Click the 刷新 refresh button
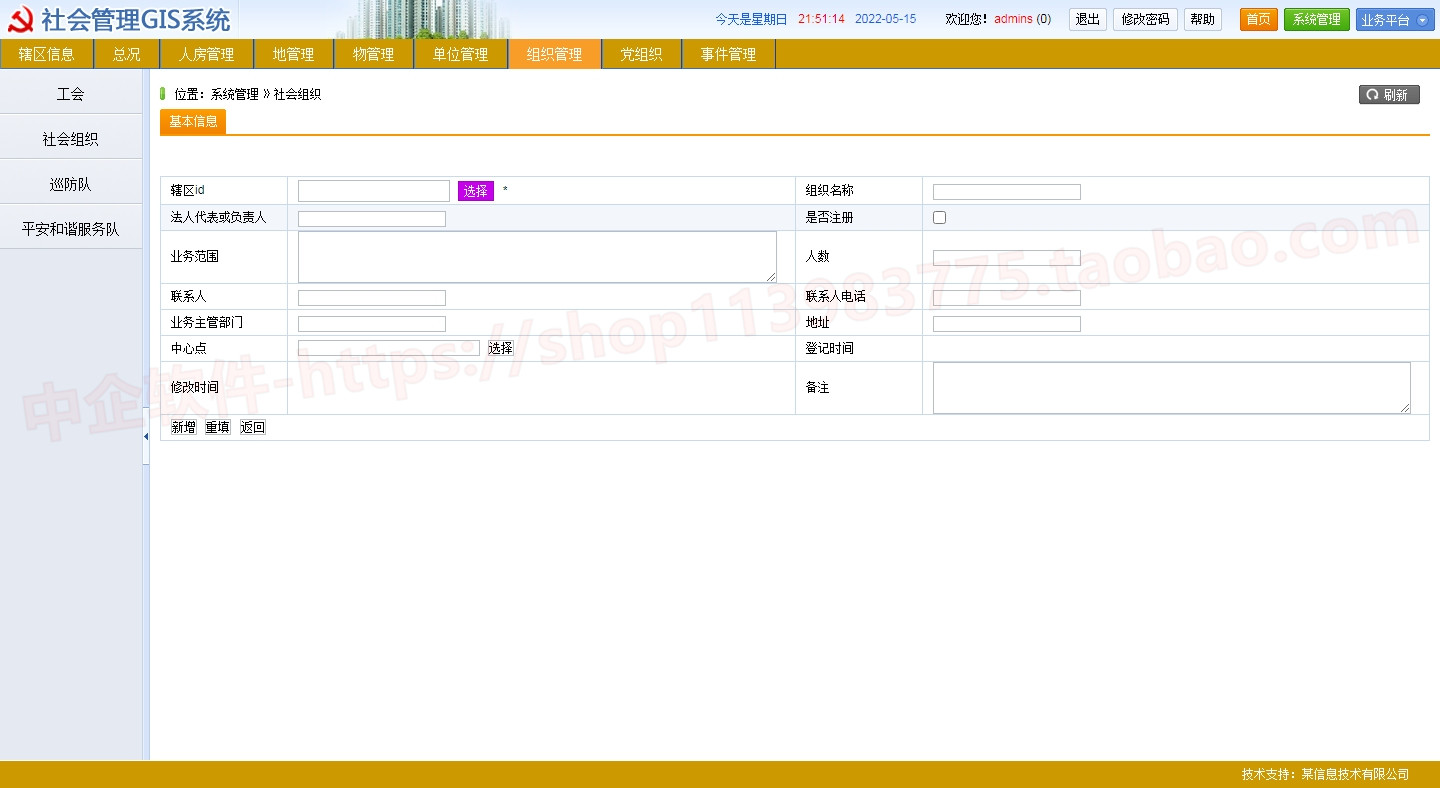1440x788 pixels. [1389, 94]
